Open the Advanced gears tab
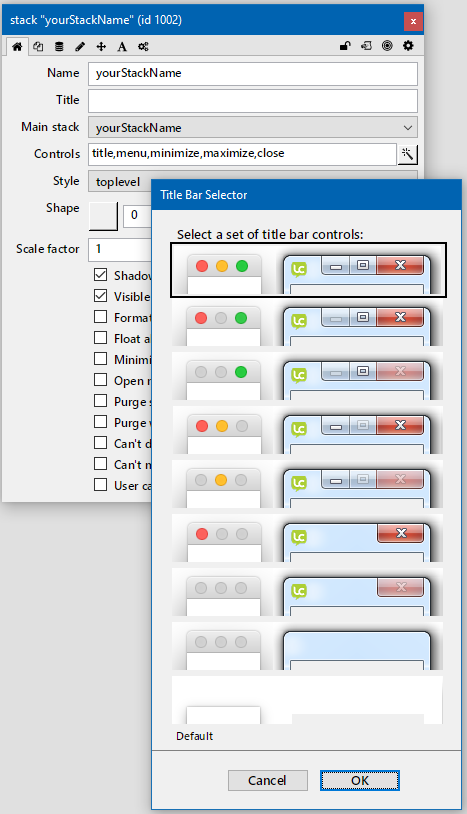Image resolution: width=467 pixels, height=814 pixels. pyautogui.click(x=143, y=47)
